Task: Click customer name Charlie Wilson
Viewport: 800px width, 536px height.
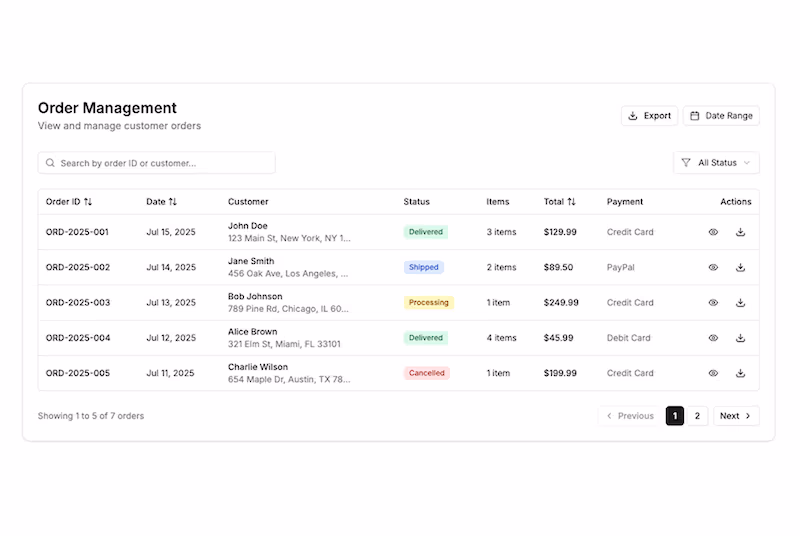Action: tap(258, 367)
